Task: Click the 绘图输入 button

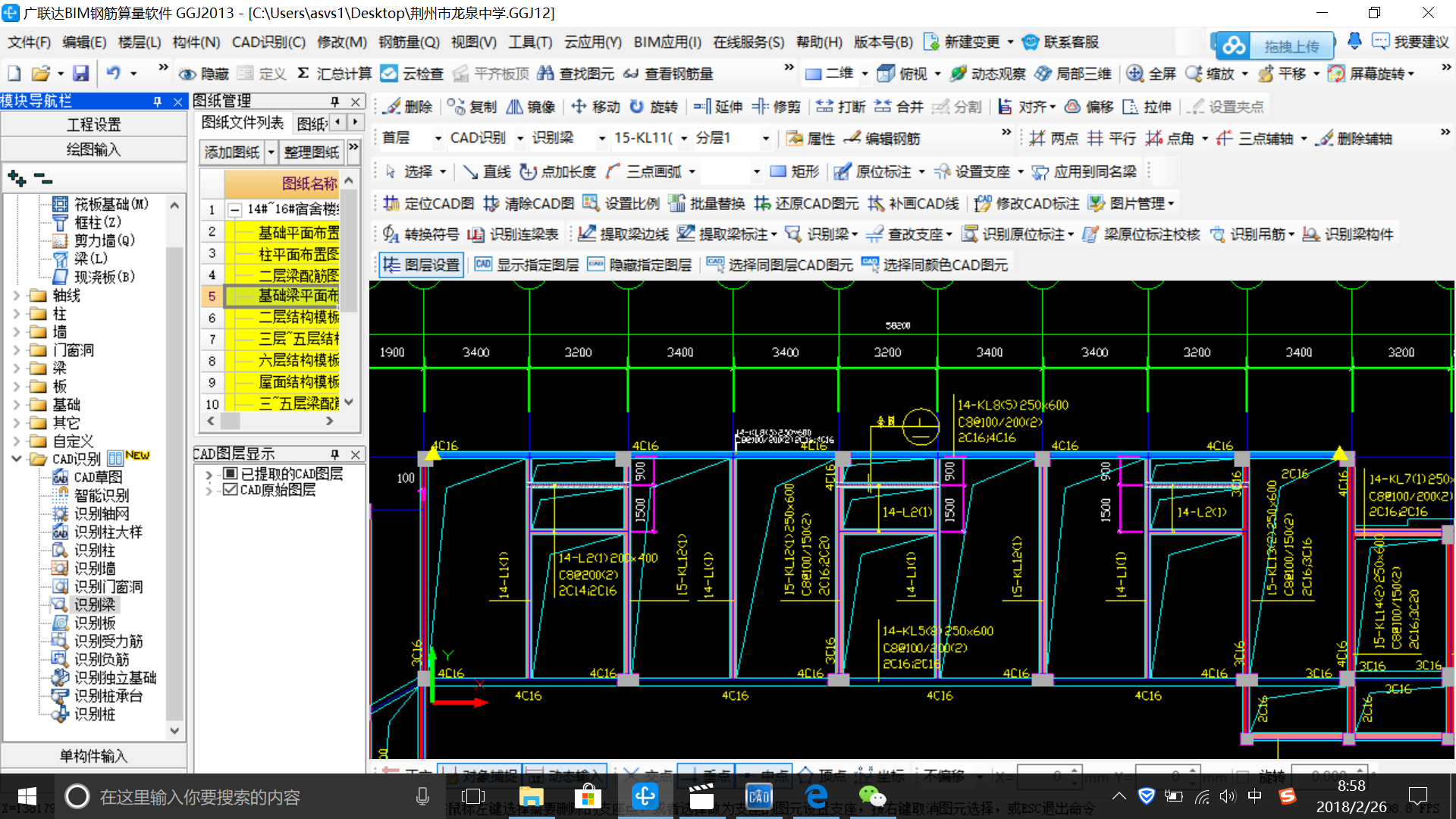Action: click(x=94, y=149)
